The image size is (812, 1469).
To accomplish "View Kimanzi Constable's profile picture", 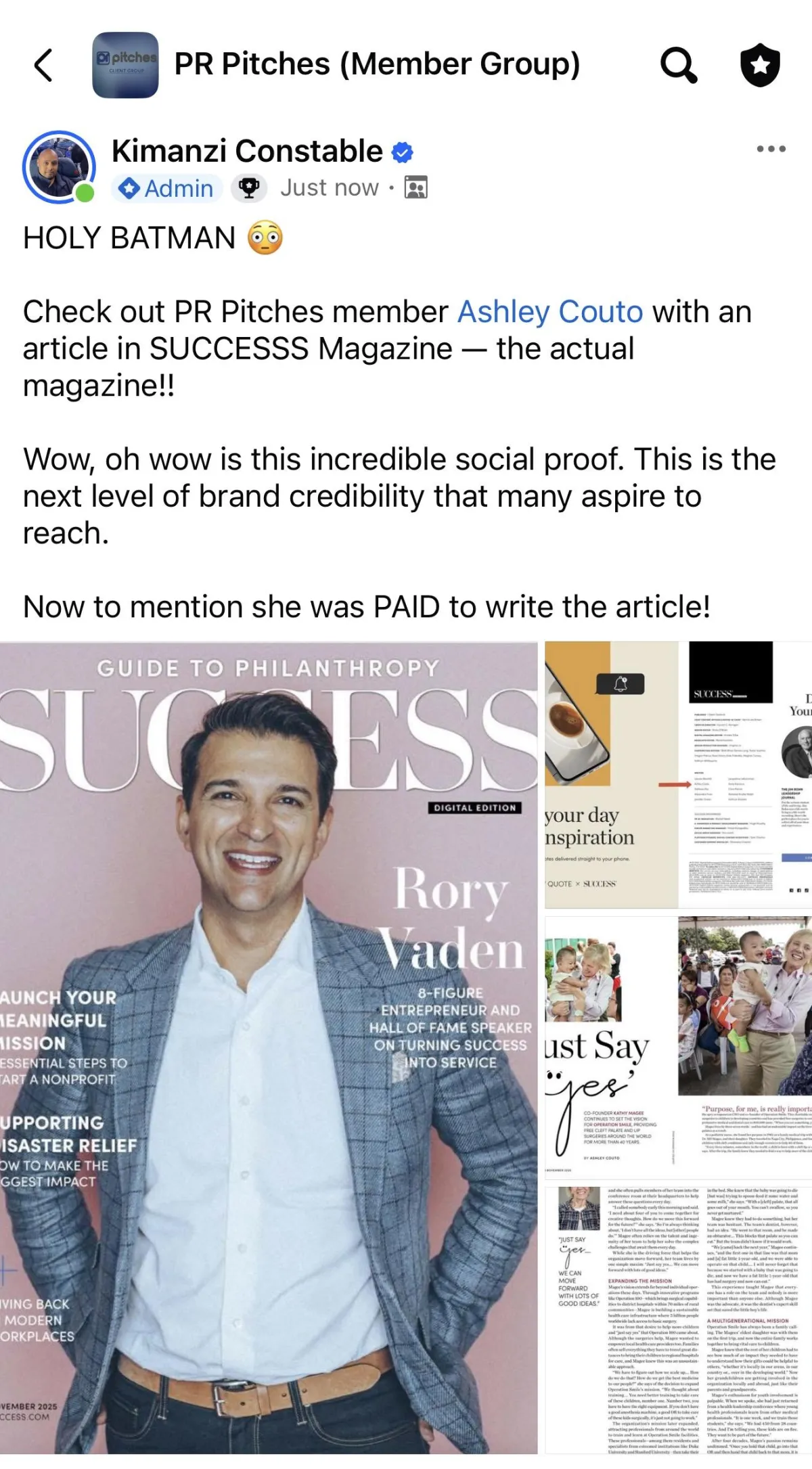I will pyautogui.click(x=58, y=167).
